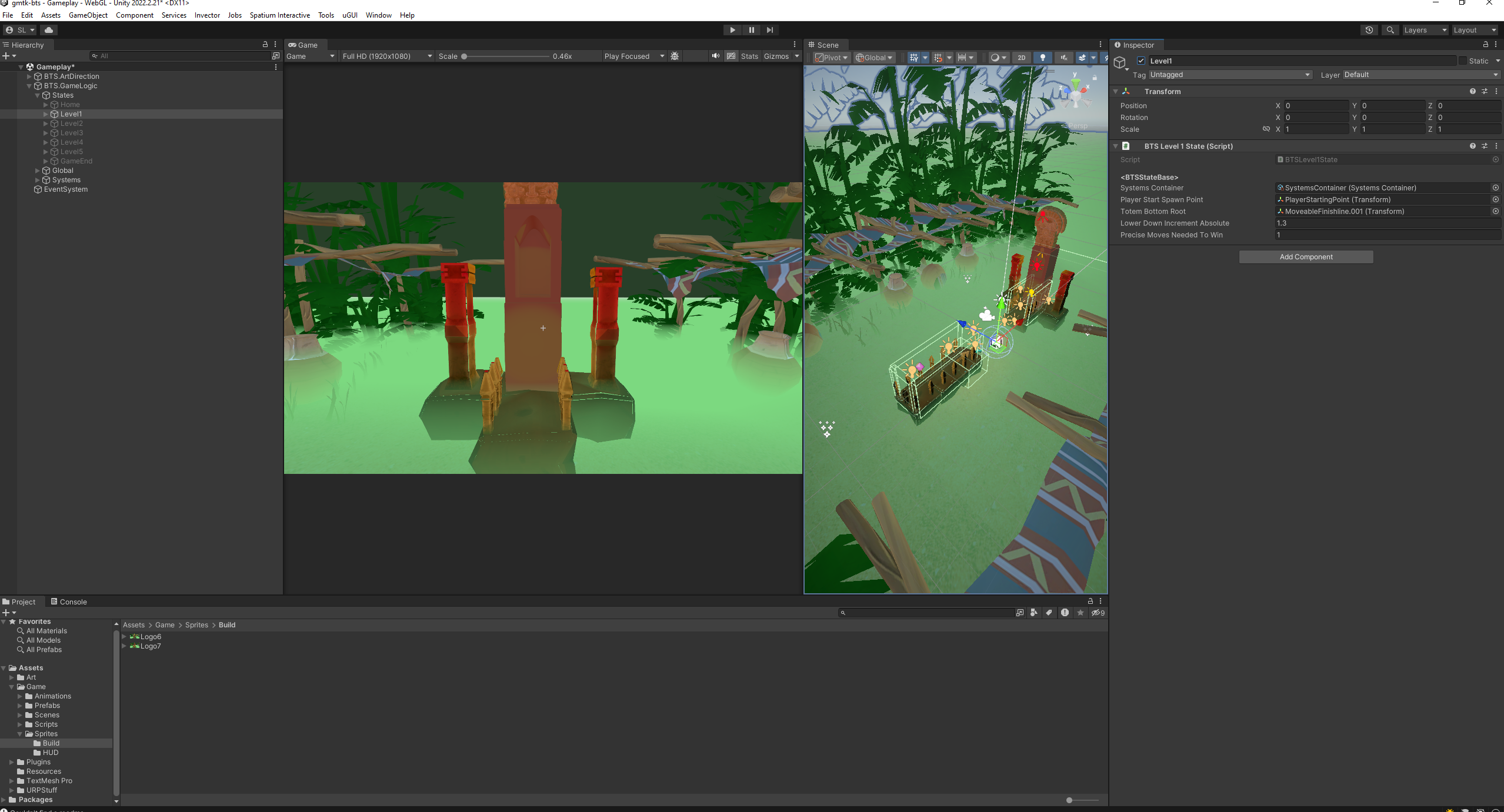Toggle scene lighting with the lightbulb icon
The height and width of the screenshot is (812, 1504).
[x=1042, y=57]
